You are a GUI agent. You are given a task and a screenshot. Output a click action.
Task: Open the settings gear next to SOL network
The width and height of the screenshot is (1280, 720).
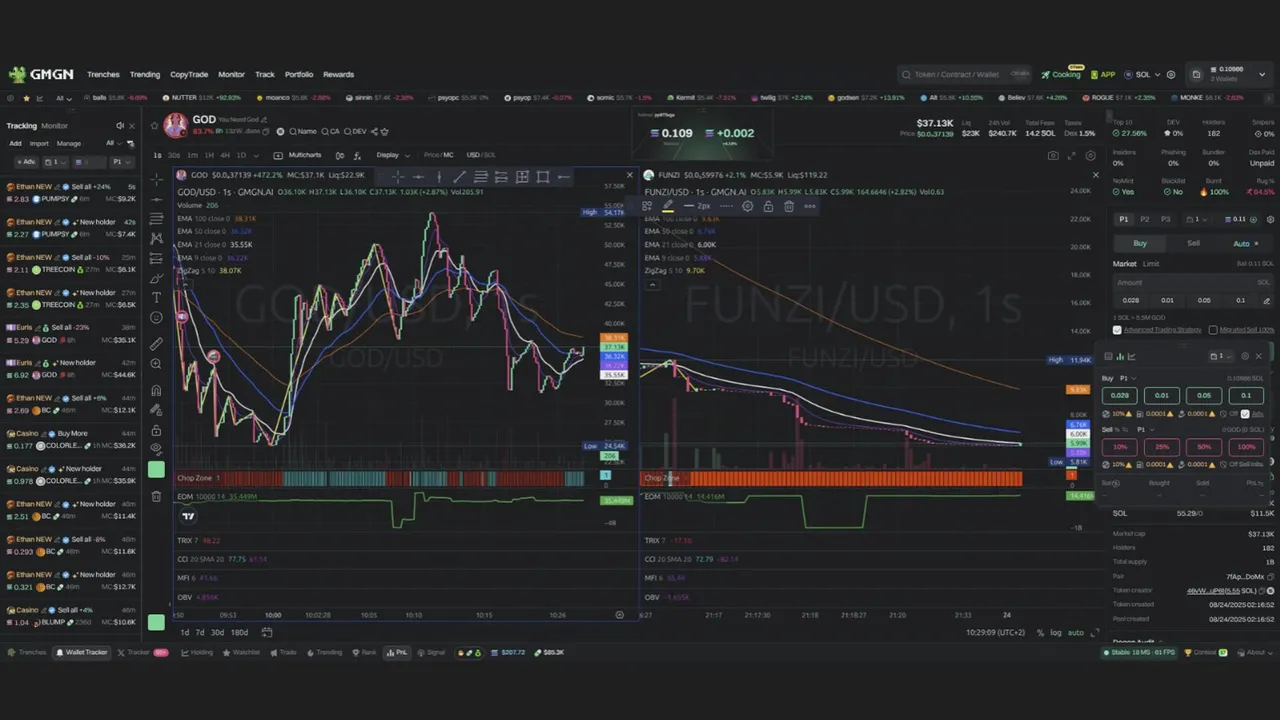tap(1170, 74)
